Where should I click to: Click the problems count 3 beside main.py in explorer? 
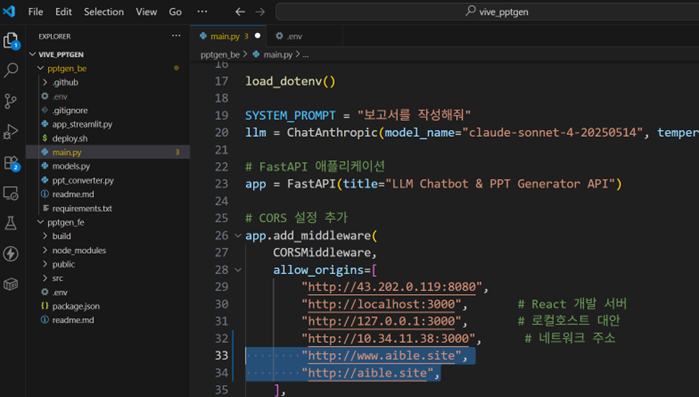177,152
